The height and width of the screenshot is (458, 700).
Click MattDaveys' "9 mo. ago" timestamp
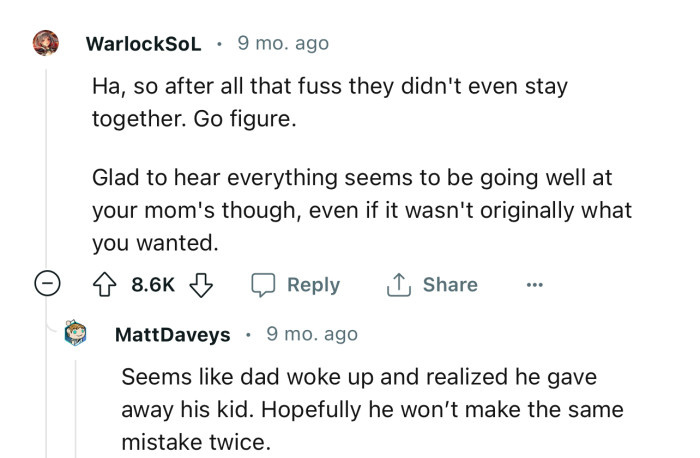[311, 334]
